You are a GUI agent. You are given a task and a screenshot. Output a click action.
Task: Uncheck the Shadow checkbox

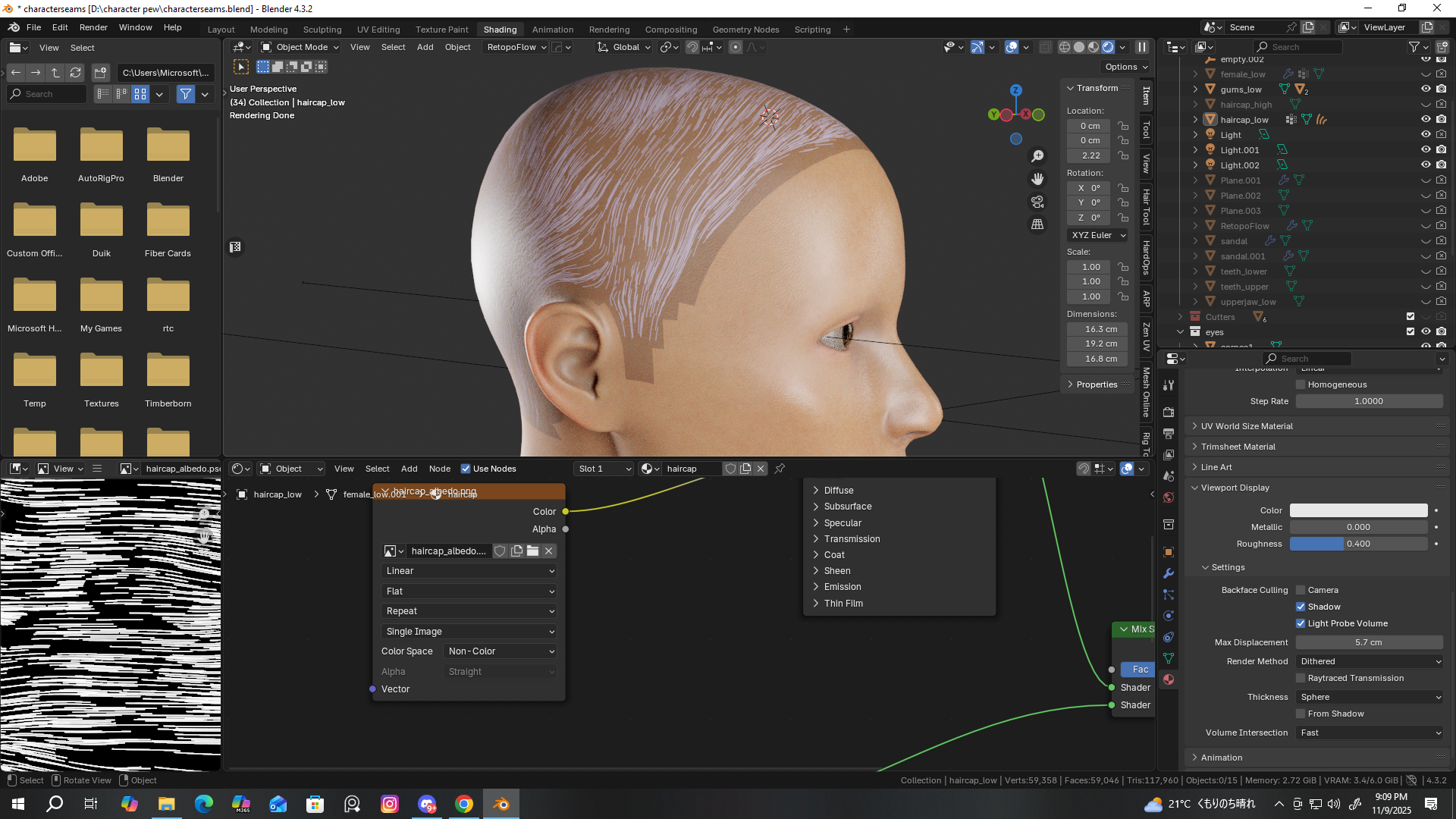tap(1301, 607)
